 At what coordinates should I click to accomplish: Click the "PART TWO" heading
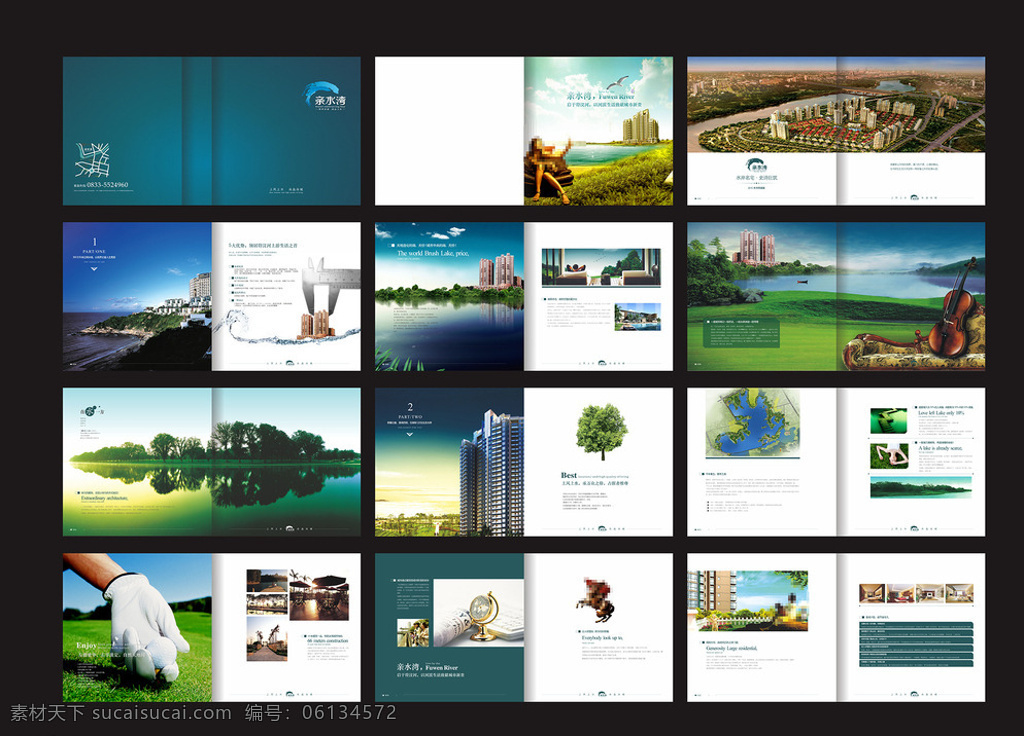coord(410,417)
